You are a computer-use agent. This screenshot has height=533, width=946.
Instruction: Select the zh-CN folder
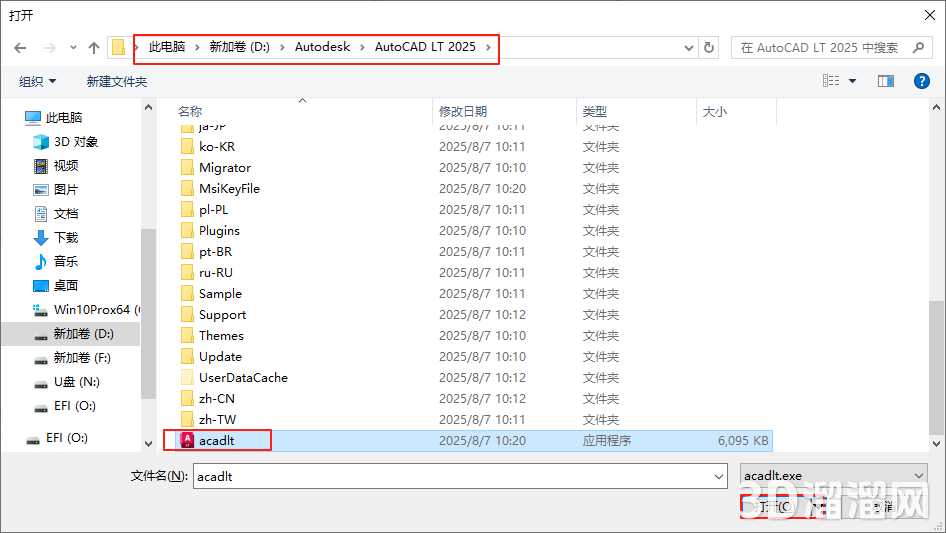217,399
